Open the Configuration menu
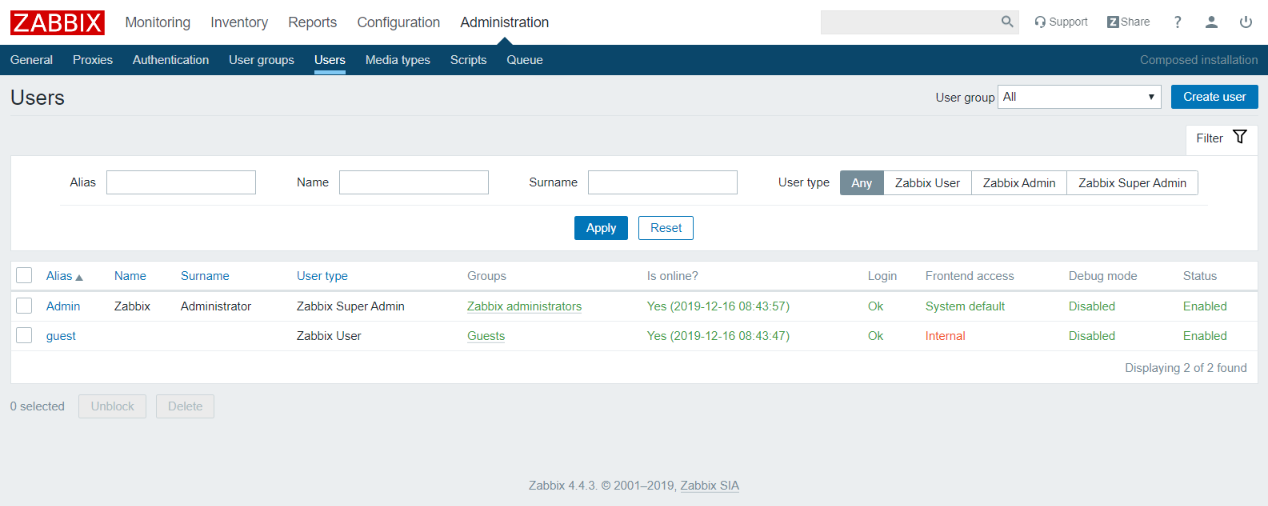This screenshot has height=506, width=1268. (398, 22)
